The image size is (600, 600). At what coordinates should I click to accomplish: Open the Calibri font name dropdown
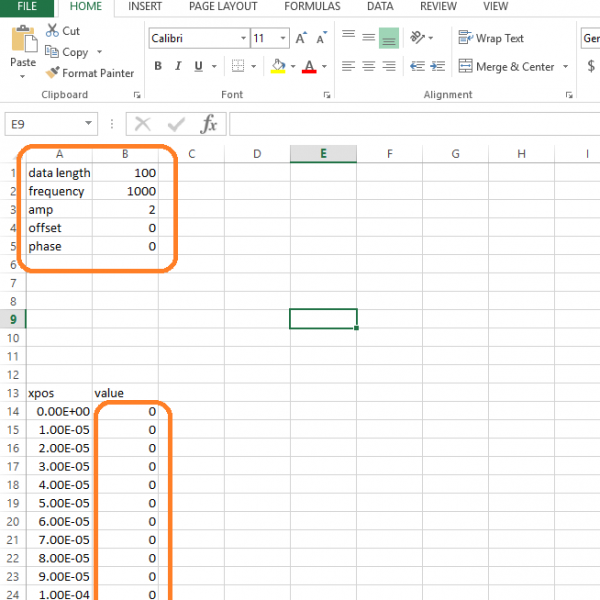243,39
